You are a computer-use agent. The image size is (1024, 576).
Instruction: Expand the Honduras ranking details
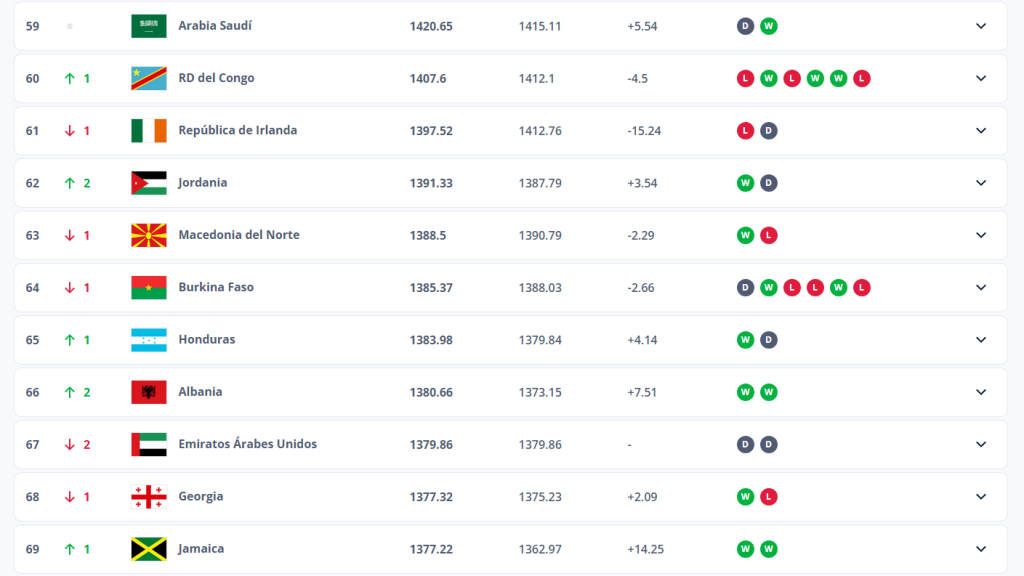[981, 340]
